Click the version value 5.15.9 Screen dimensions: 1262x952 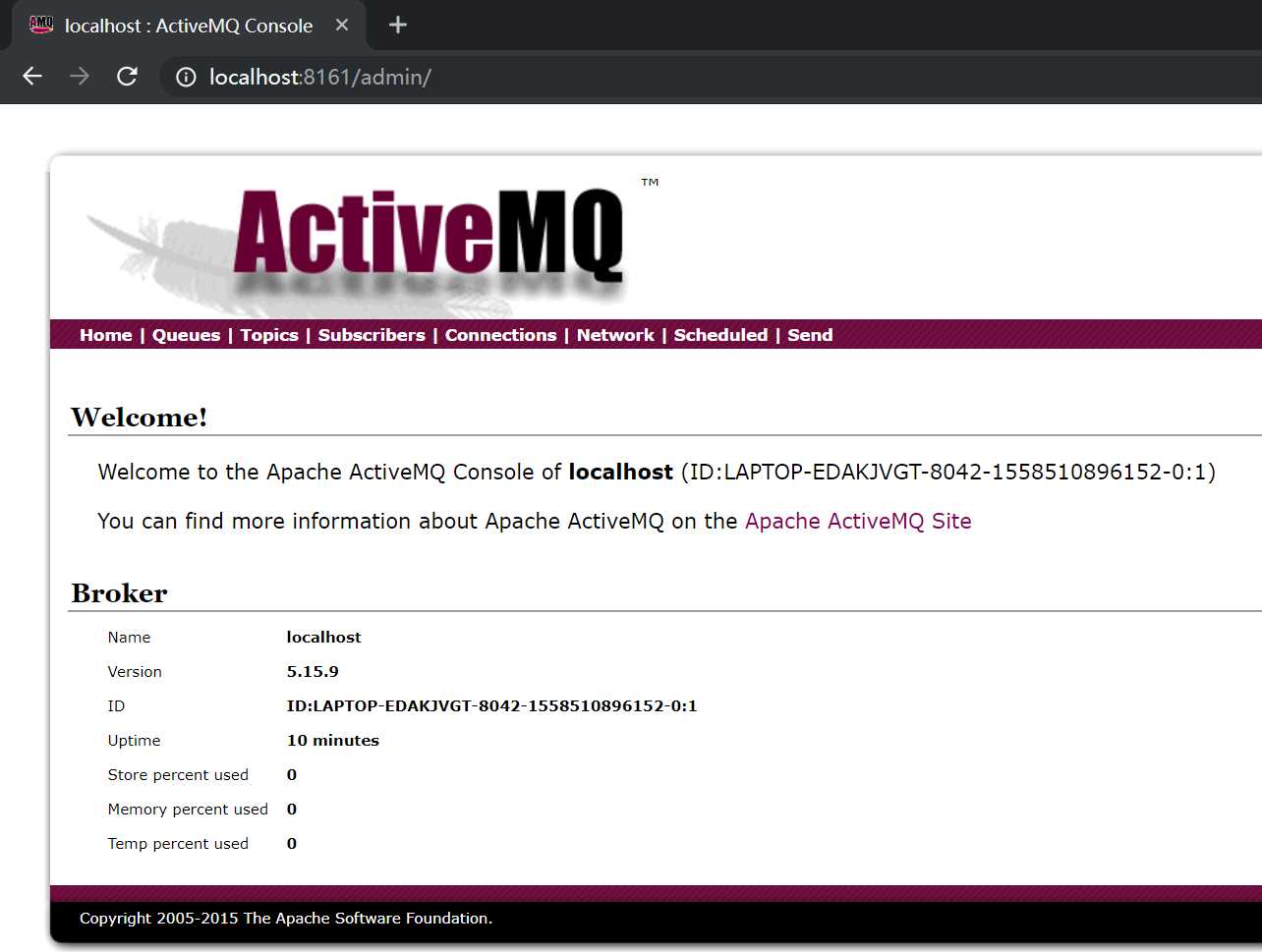pyautogui.click(x=313, y=672)
